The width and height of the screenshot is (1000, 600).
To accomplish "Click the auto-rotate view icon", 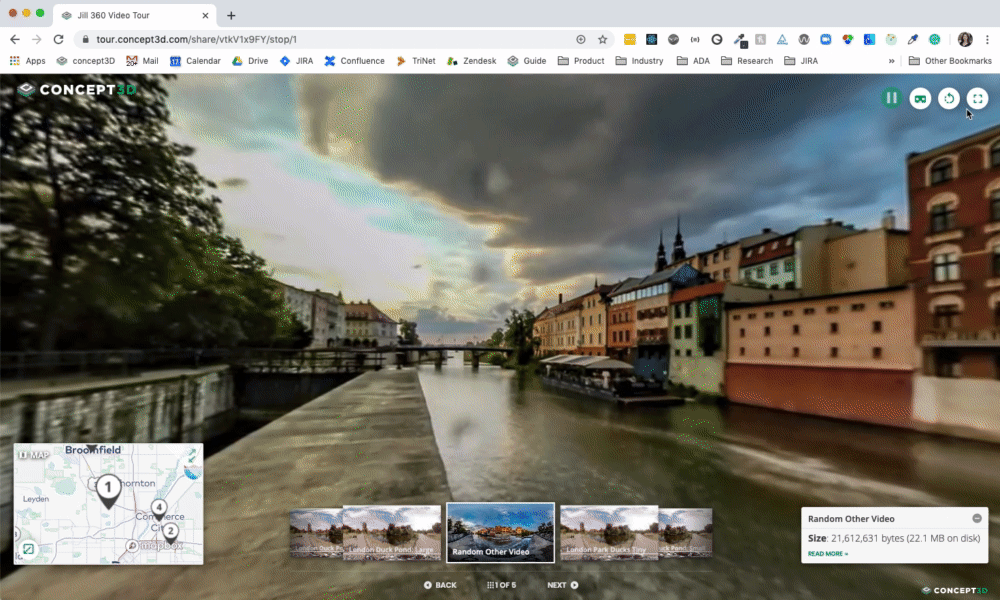I will [948, 98].
